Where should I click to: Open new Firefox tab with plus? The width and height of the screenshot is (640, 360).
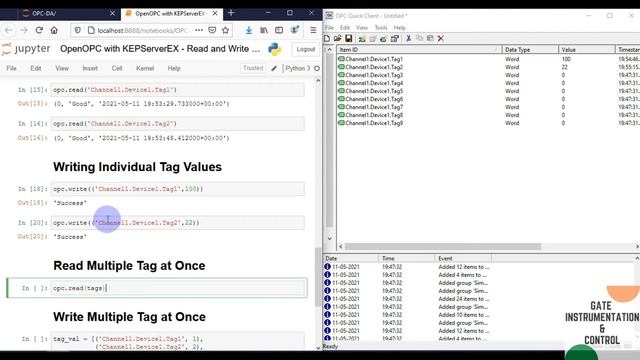[231, 13]
